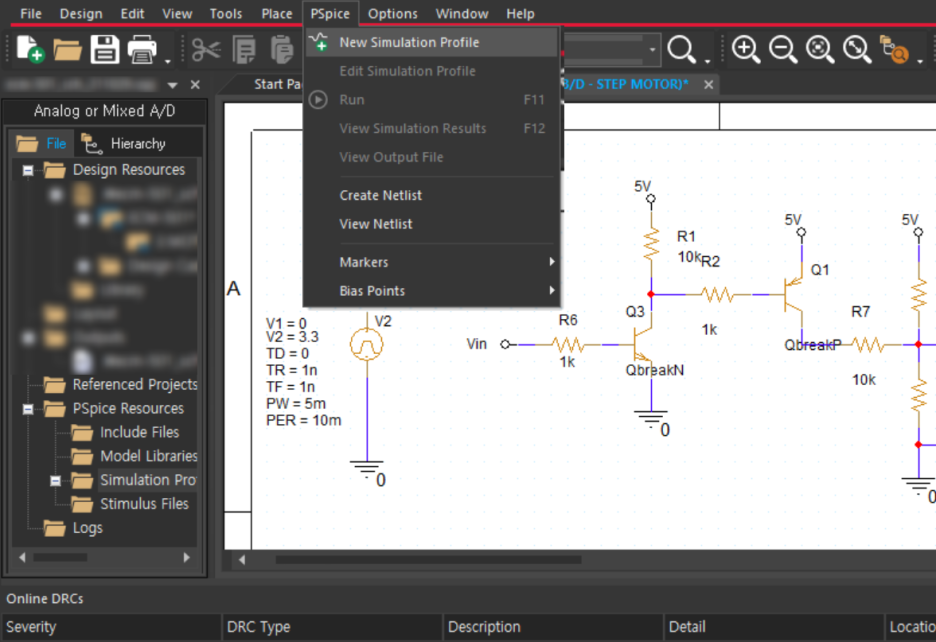The width and height of the screenshot is (936, 642).
Task: Open the project panel dropdown arrow
Action: [173, 85]
